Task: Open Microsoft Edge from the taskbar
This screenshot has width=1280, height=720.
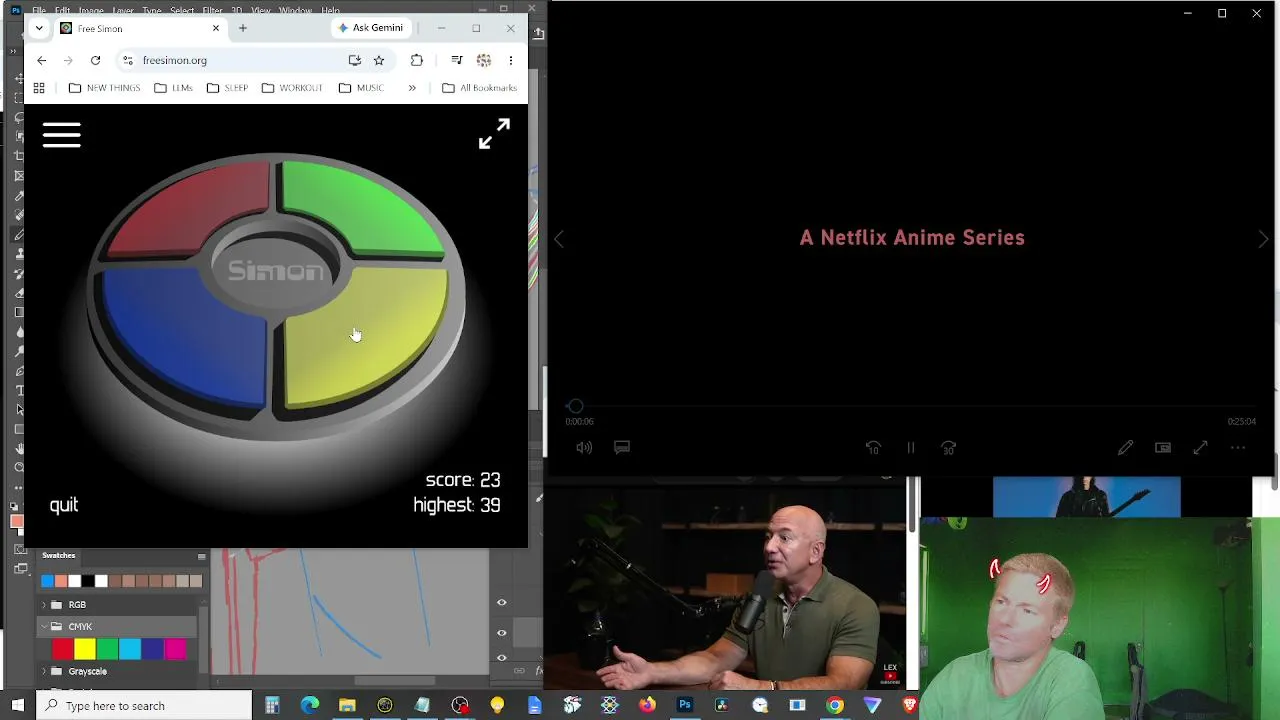Action: (310, 705)
